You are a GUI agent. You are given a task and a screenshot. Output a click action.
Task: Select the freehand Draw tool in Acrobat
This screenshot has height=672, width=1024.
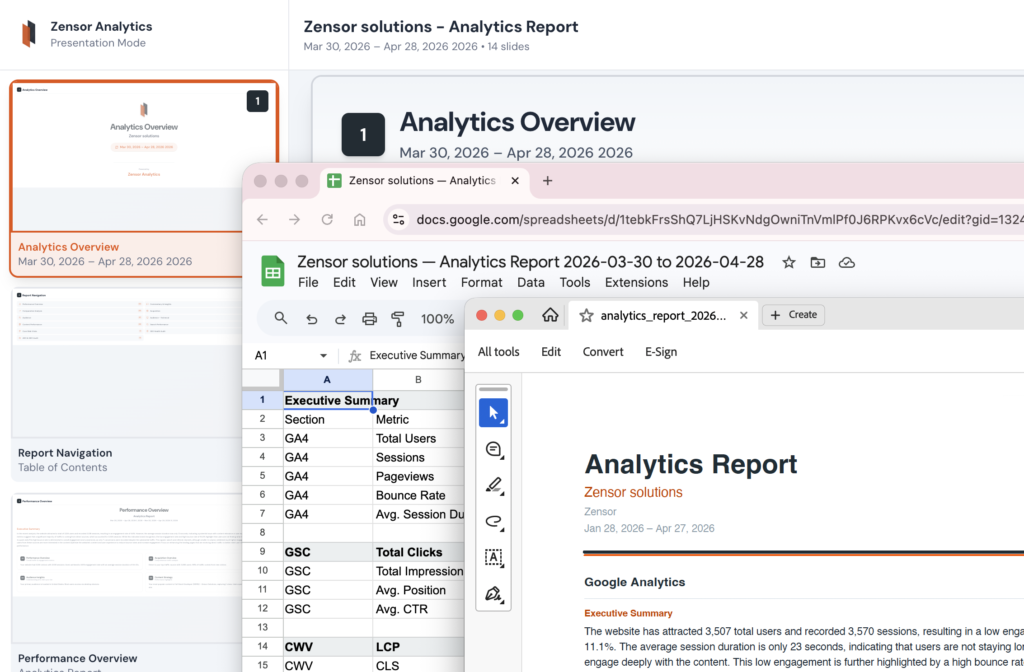[493, 521]
